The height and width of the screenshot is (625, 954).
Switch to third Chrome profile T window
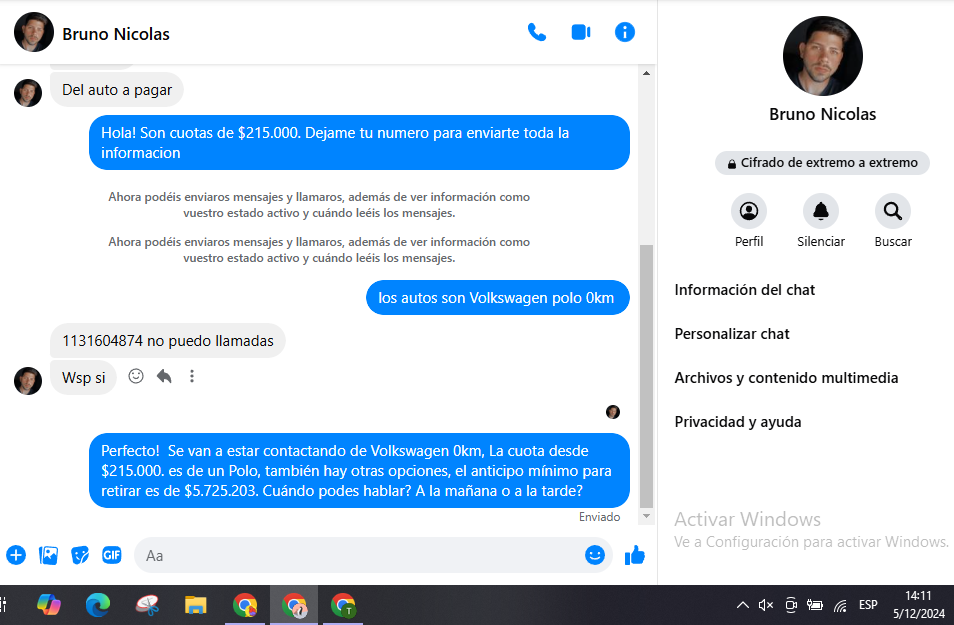[x=343, y=605]
